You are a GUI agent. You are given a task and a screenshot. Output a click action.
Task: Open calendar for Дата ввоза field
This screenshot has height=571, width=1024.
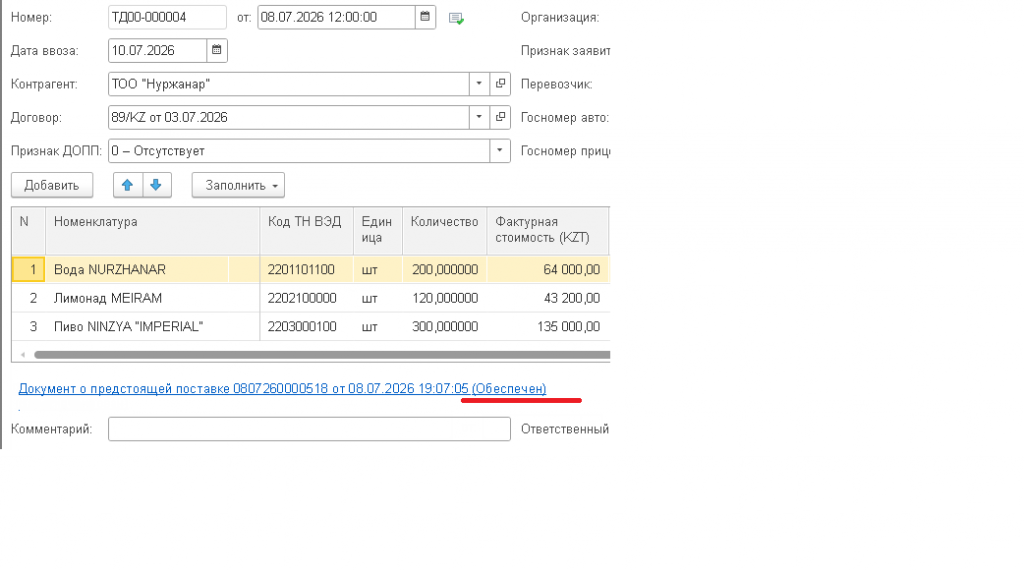click(x=217, y=50)
